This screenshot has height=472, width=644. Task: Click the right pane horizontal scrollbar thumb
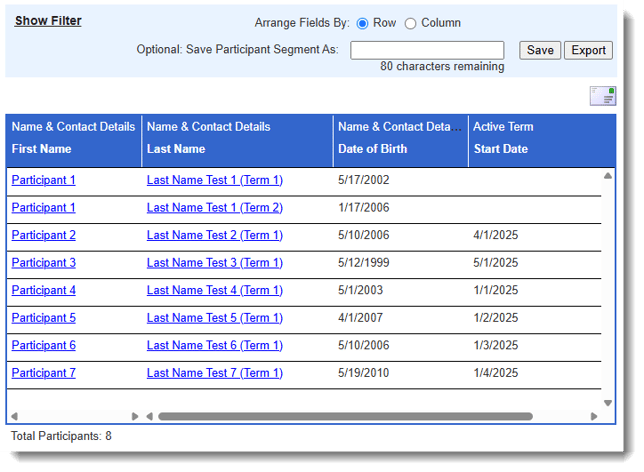[345, 416]
